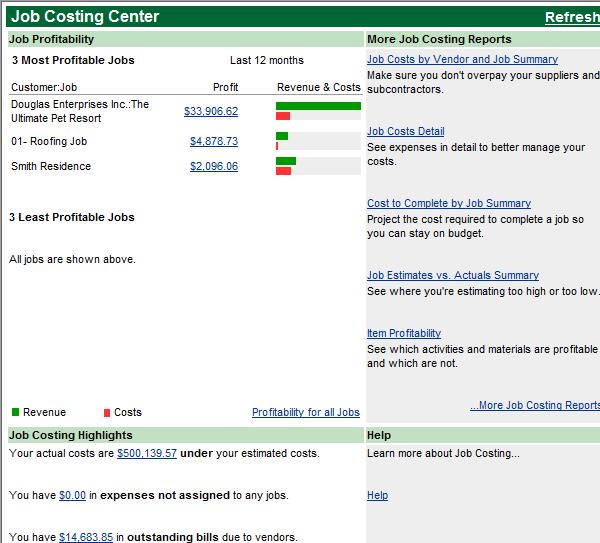Viewport: 600px width, 543px height.
Task: Select the Douglas Enterprises Ultimate Pet Resort job
Action: [x=80, y=111]
